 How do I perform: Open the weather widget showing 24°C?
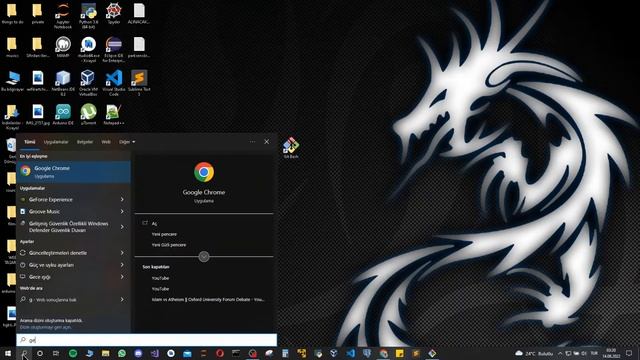pos(533,353)
